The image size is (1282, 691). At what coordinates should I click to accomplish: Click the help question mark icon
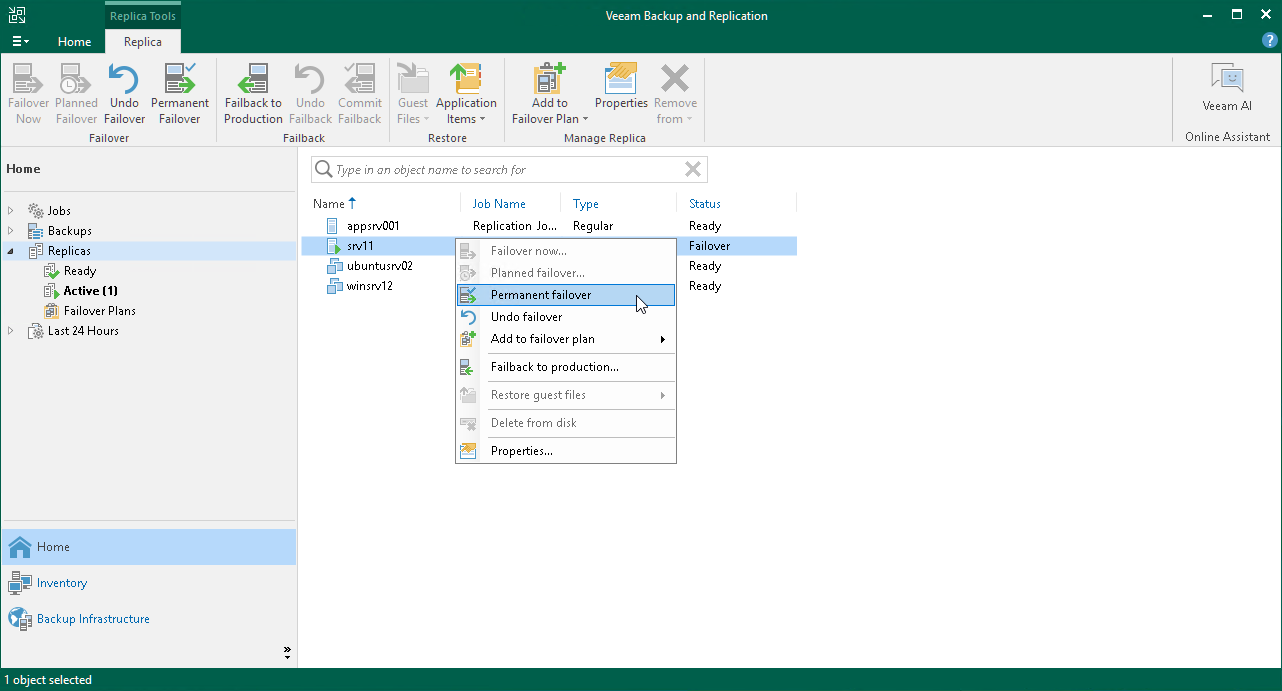(1269, 41)
